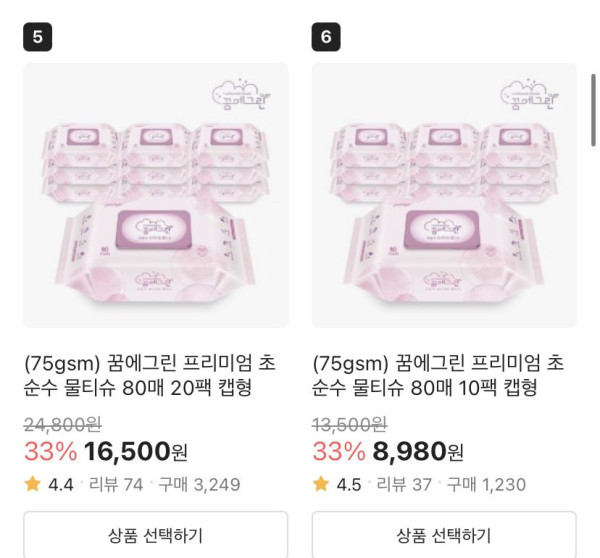Click the star rating icon for the 10팩 product
Viewport: 600px width, 558px height.
click(320, 485)
